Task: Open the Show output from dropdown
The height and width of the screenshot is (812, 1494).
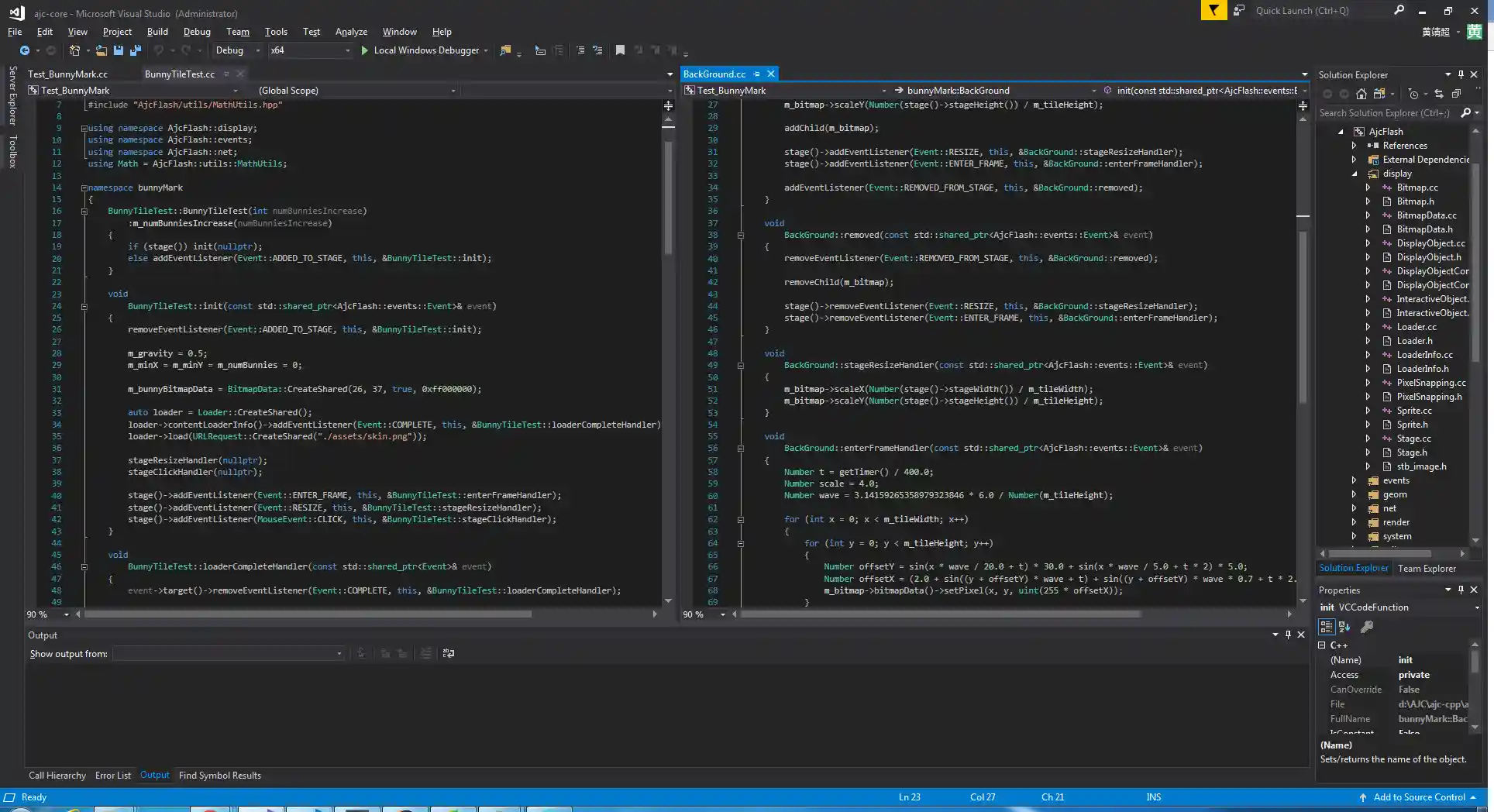Action: 339,653
